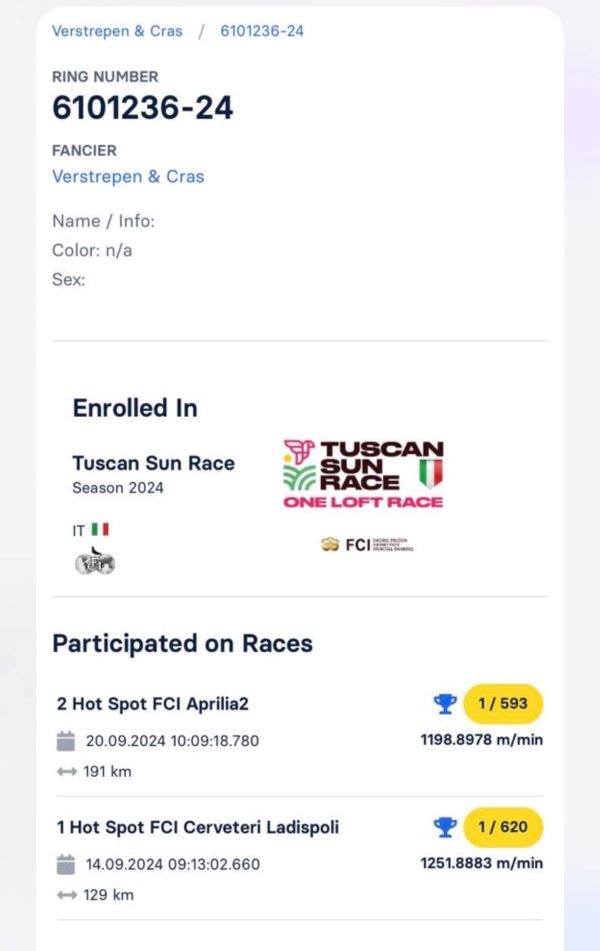The width and height of the screenshot is (600, 951).
Task: Select the 6101236-24 breadcrumb item
Action: coord(262,31)
